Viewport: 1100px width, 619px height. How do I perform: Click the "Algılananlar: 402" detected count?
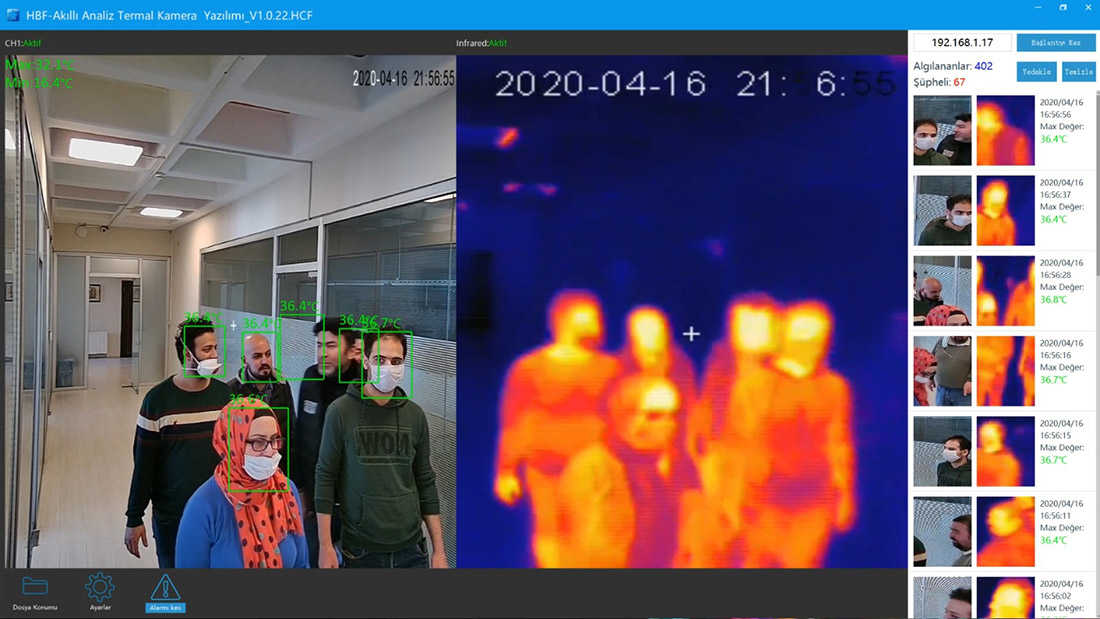pos(953,66)
